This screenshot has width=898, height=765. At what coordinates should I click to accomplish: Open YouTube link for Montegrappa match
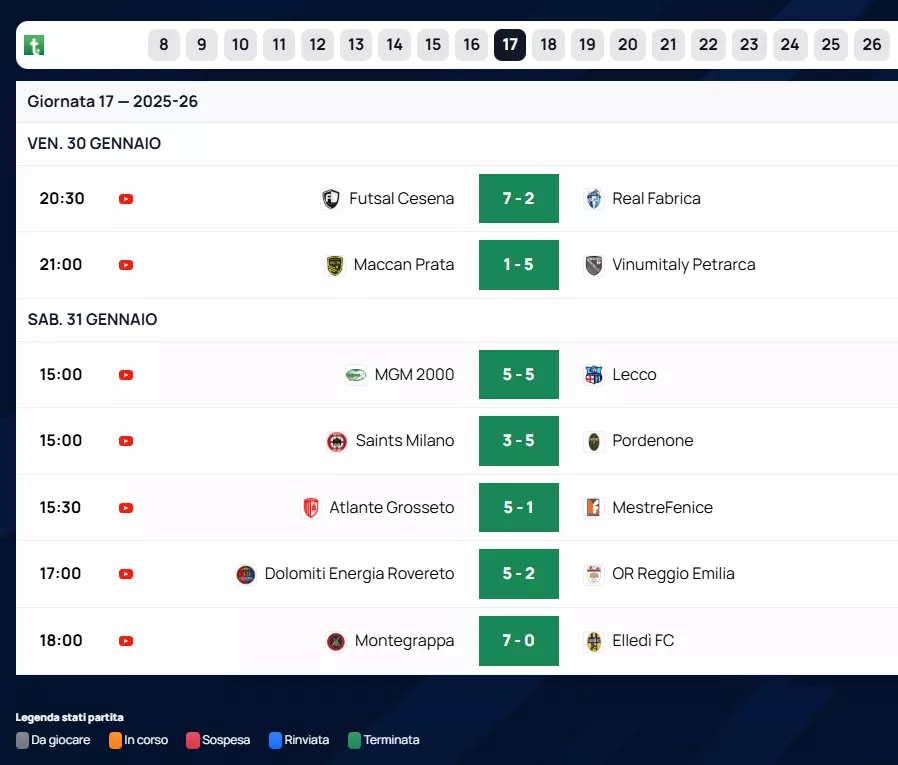126,641
